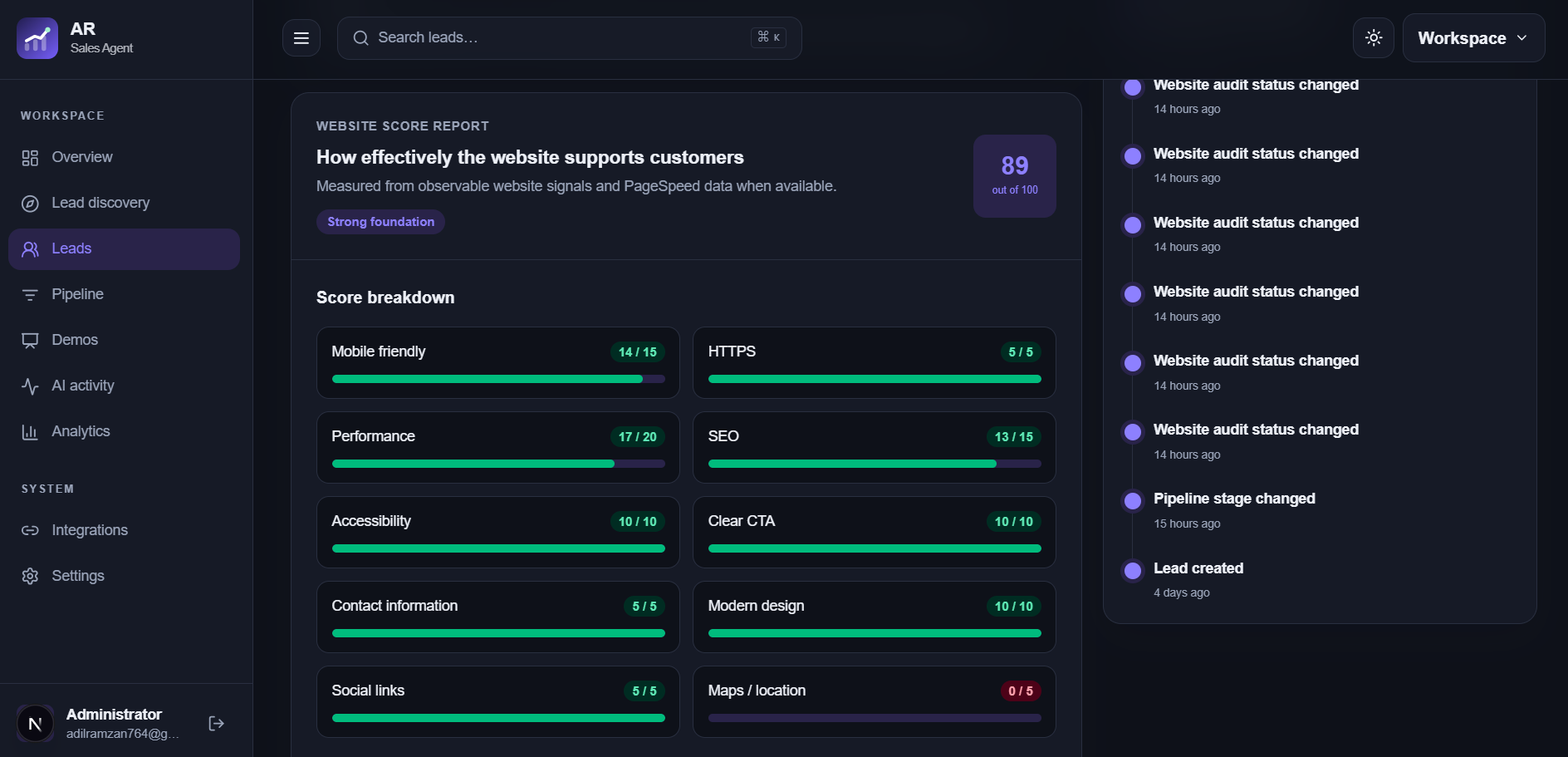The width and height of the screenshot is (1568, 757).
Task: Click the Accessibility card label
Action: 371,521
